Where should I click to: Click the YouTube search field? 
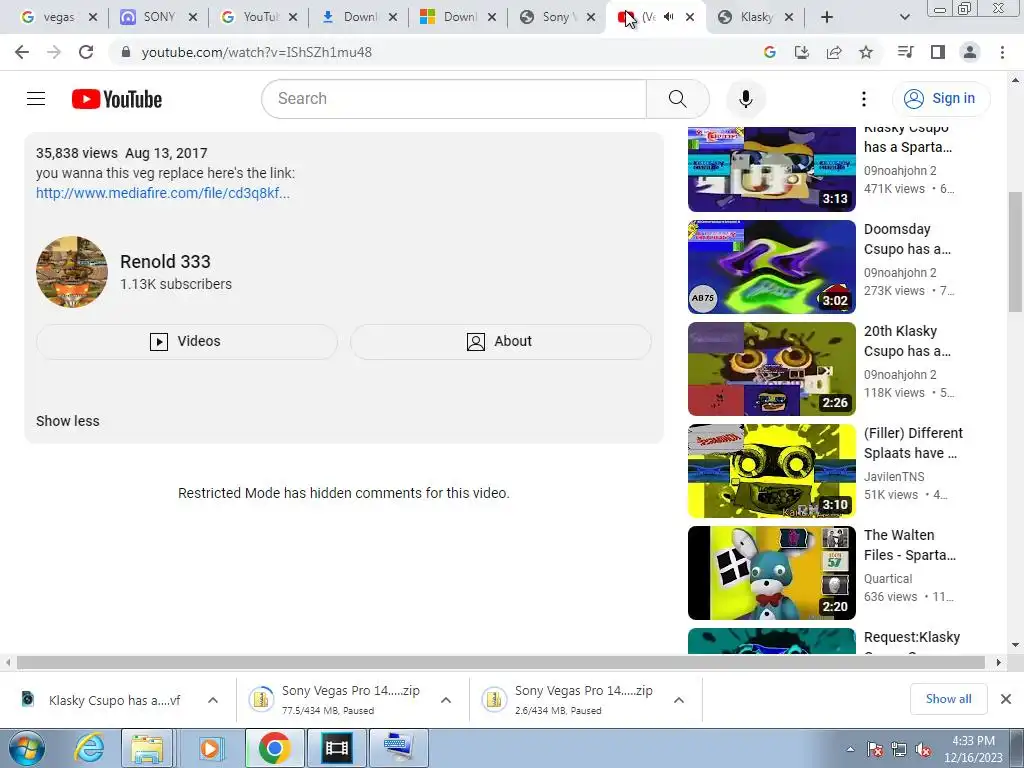point(454,99)
